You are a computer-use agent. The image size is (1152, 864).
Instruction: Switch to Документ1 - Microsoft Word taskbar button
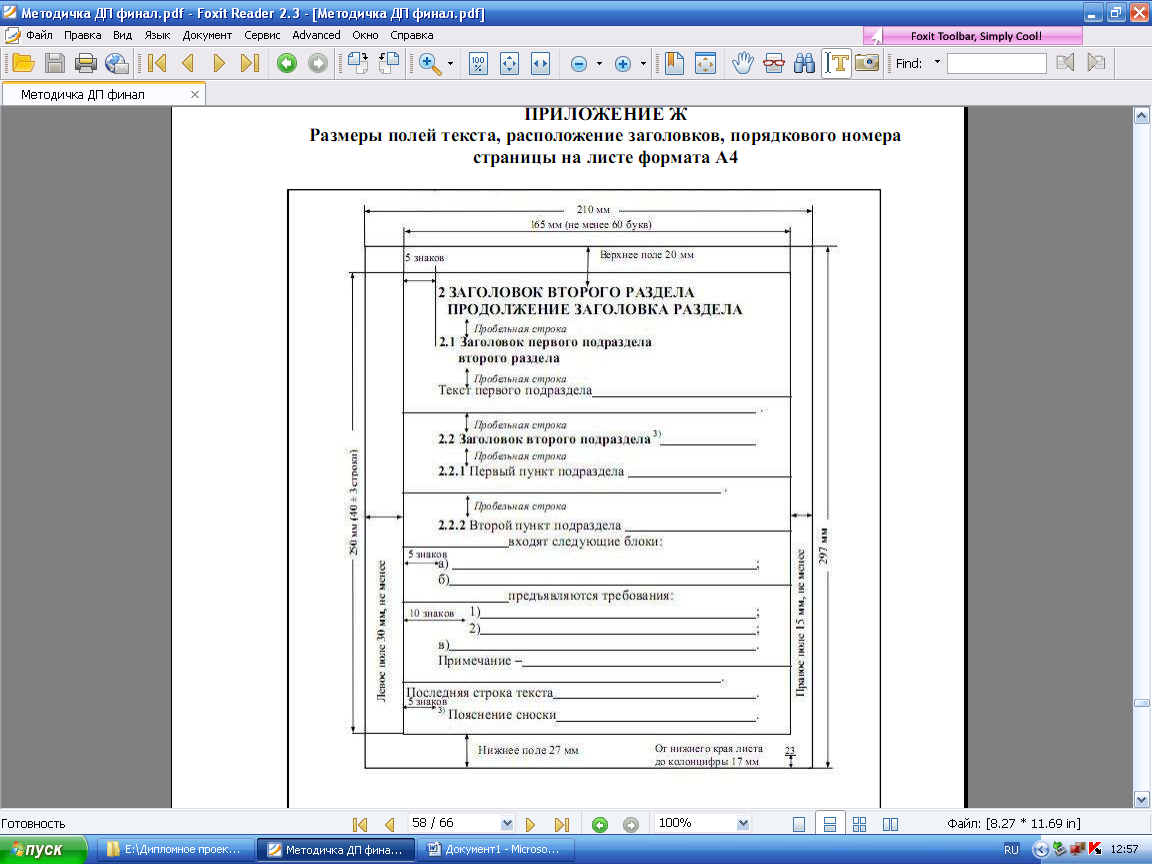[x=494, y=849]
